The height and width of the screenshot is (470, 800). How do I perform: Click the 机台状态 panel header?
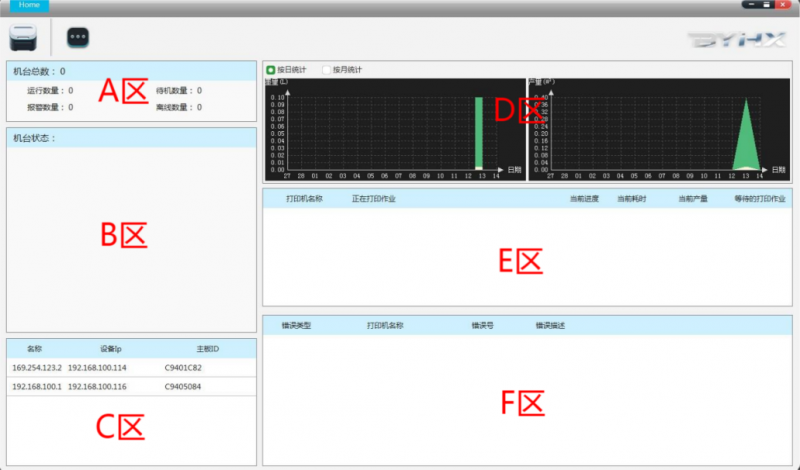pyautogui.click(x=34, y=138)
